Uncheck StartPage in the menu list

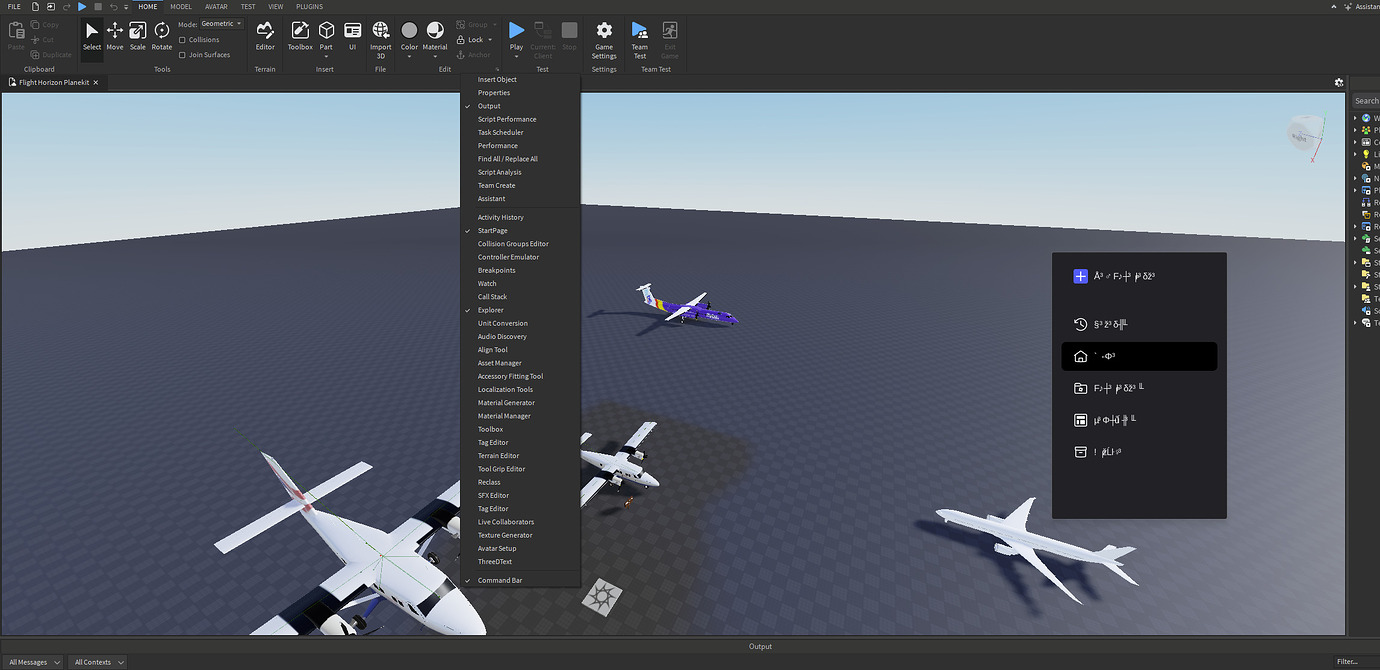(520, 231)
